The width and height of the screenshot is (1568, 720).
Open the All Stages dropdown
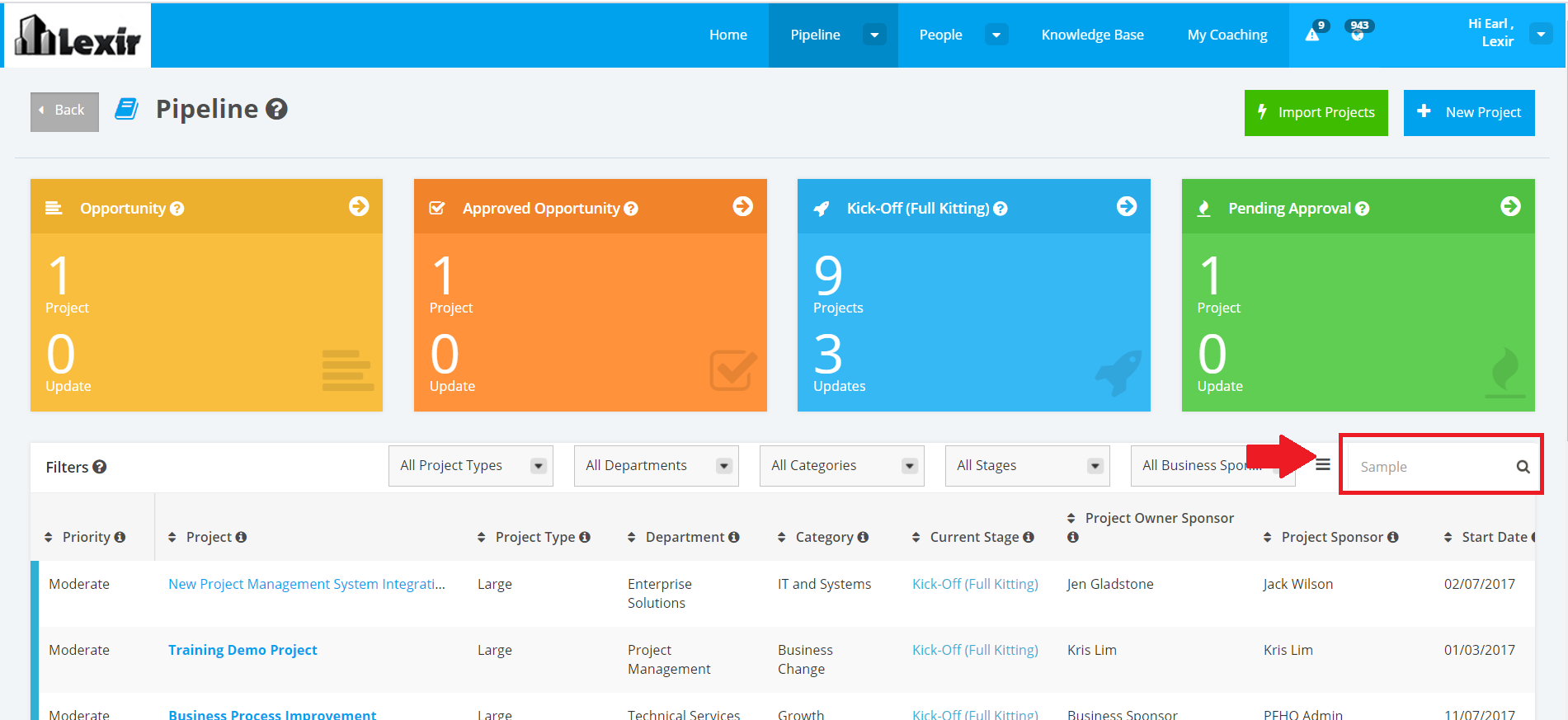pyautogui.click(x=1028, y=466)
